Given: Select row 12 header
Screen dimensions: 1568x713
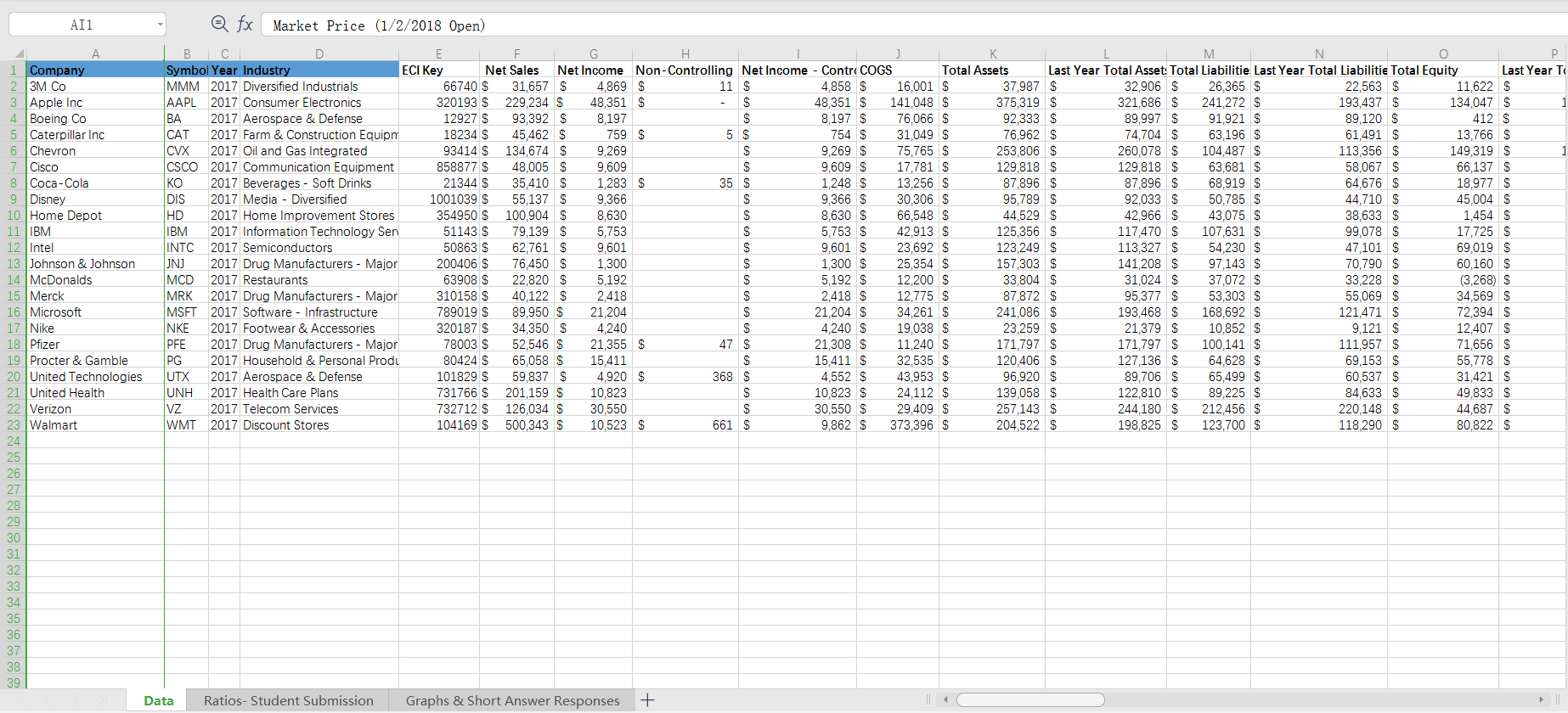Looking at the screenshot, I should point(13,247).
